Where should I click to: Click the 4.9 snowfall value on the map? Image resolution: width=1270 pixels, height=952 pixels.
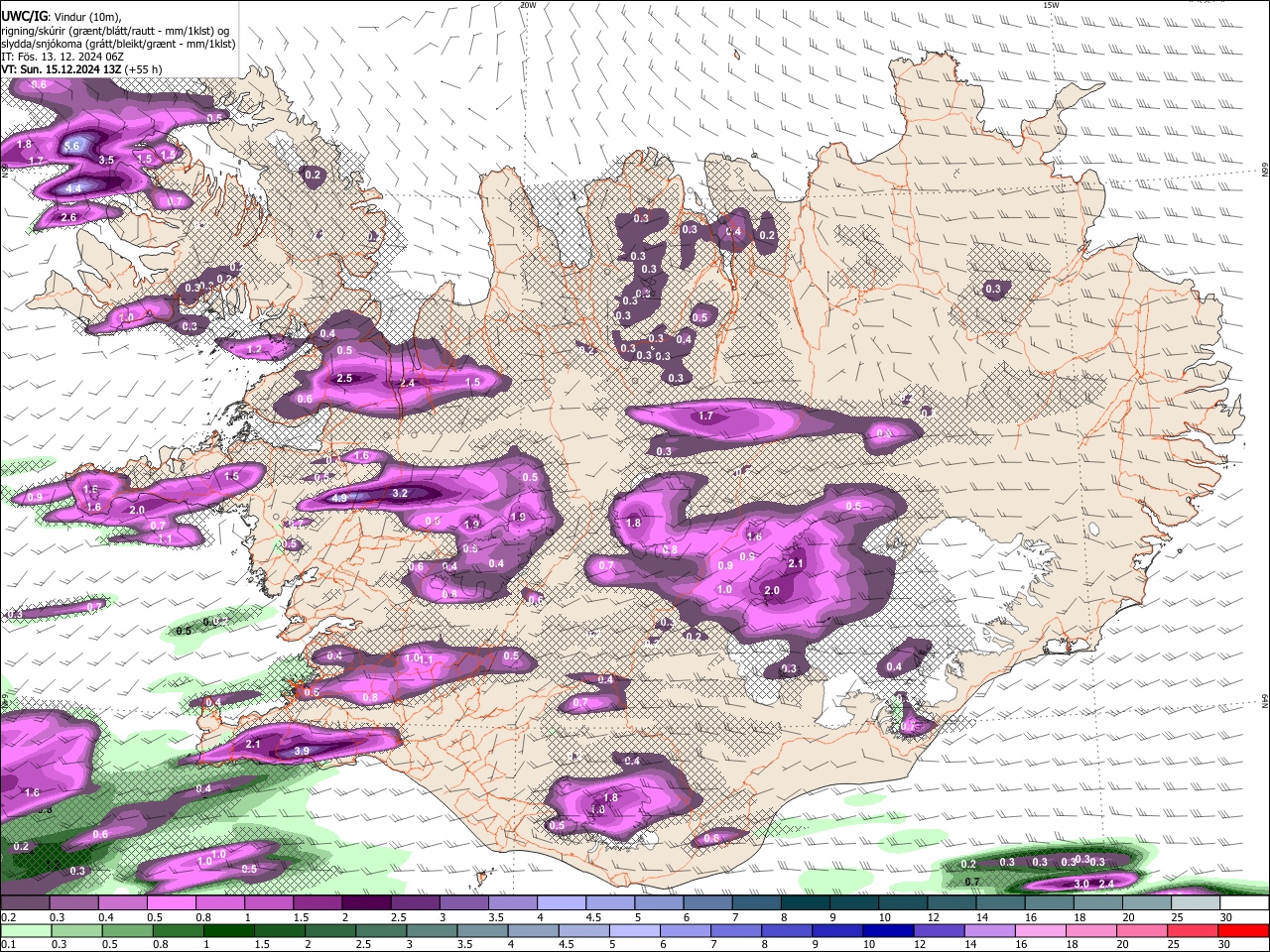339,498
